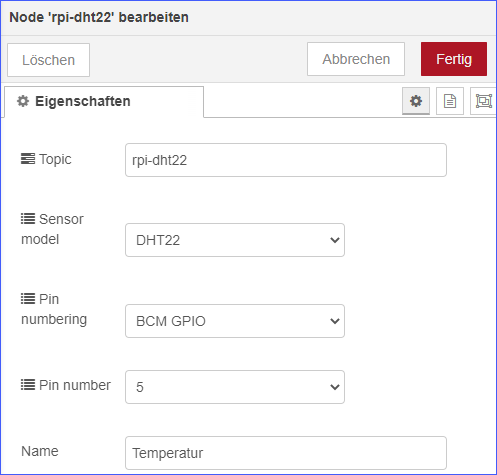Click list icon next to Sensor model

click(x=28, y=219)
